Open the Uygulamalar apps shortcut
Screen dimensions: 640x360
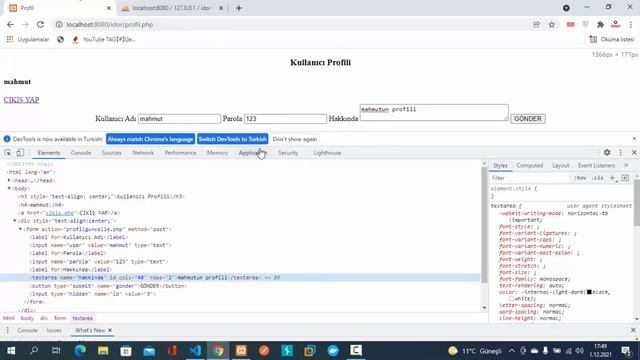[28, 40]
